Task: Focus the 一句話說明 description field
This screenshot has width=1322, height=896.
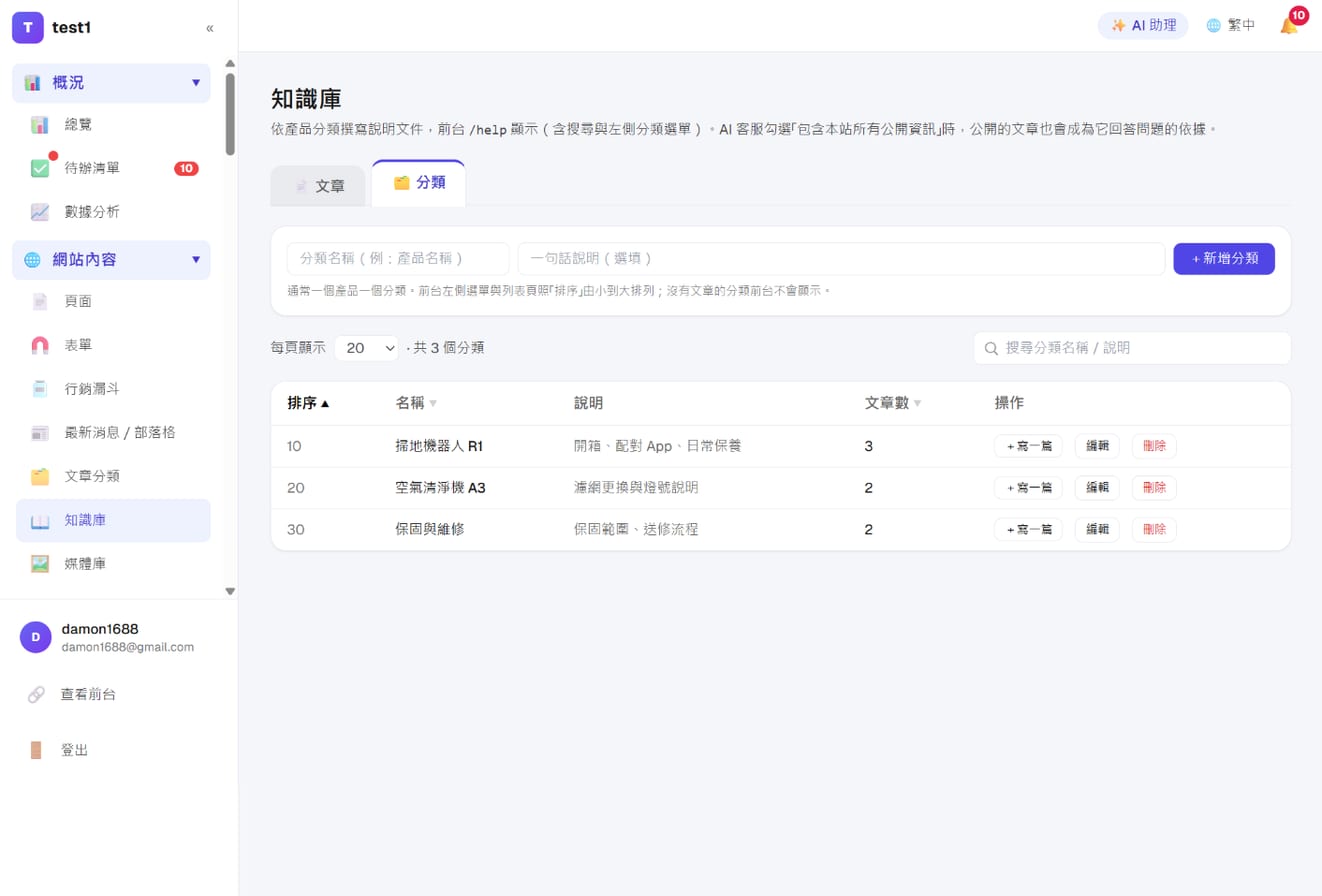Action: tap(841, 258)
